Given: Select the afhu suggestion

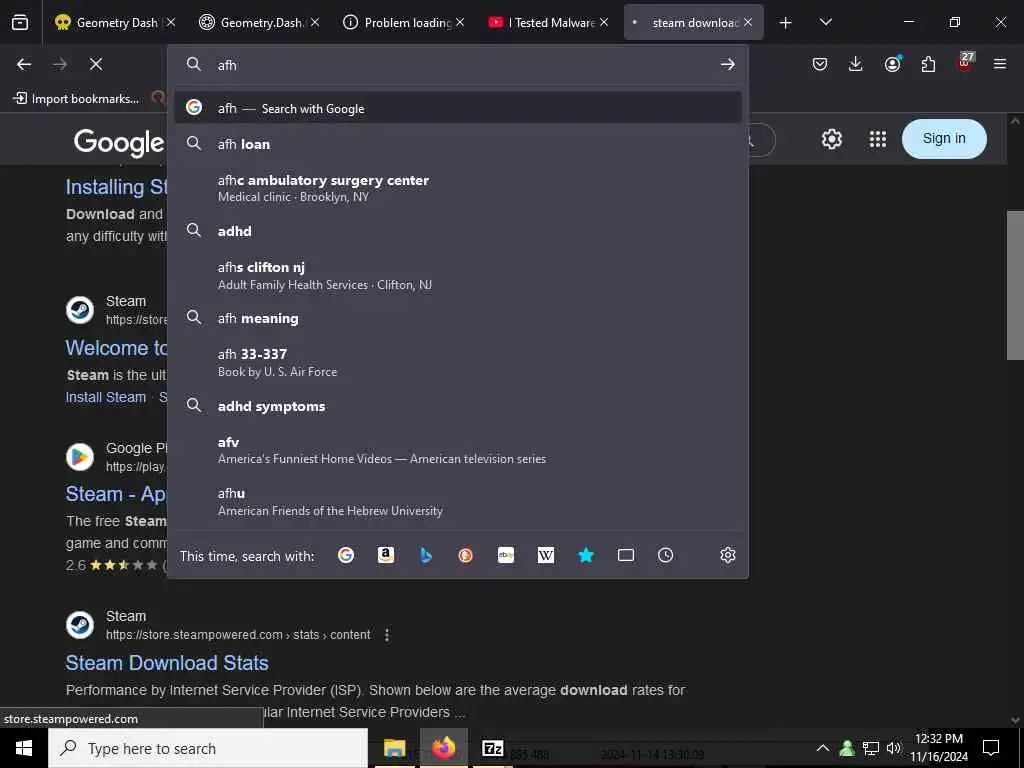Looking at the screenshot, I should tap(458, 502).
